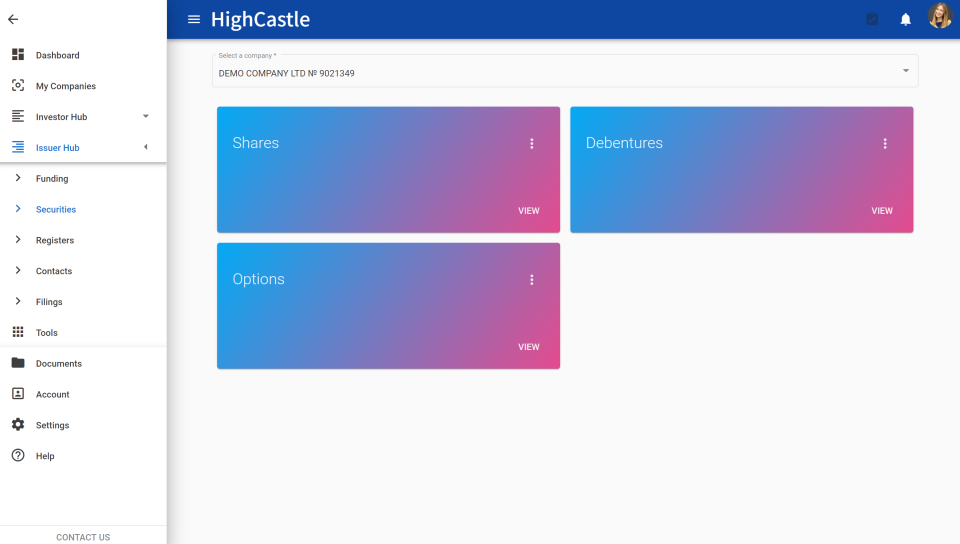The height and width of the screenshot is (544, 960).
Task: Open the Select a company dropdown
Action: (x=565, y=71)
